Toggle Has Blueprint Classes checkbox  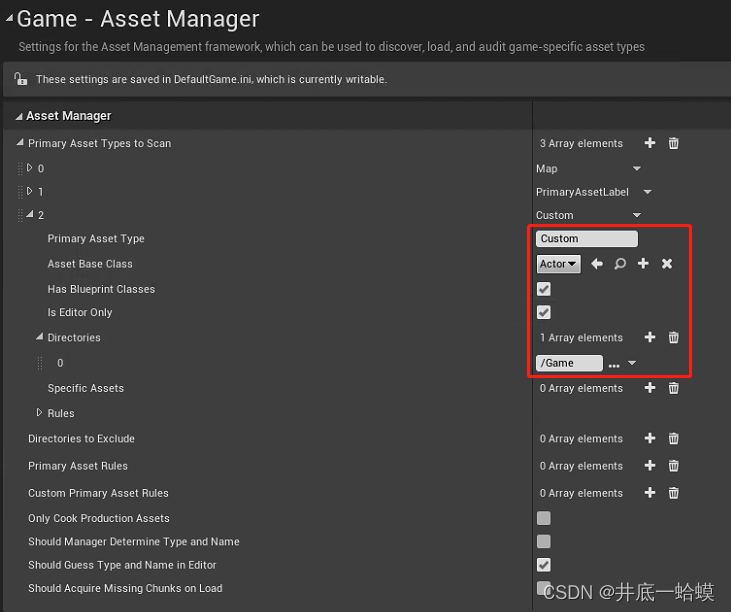[x=544, y=289]
